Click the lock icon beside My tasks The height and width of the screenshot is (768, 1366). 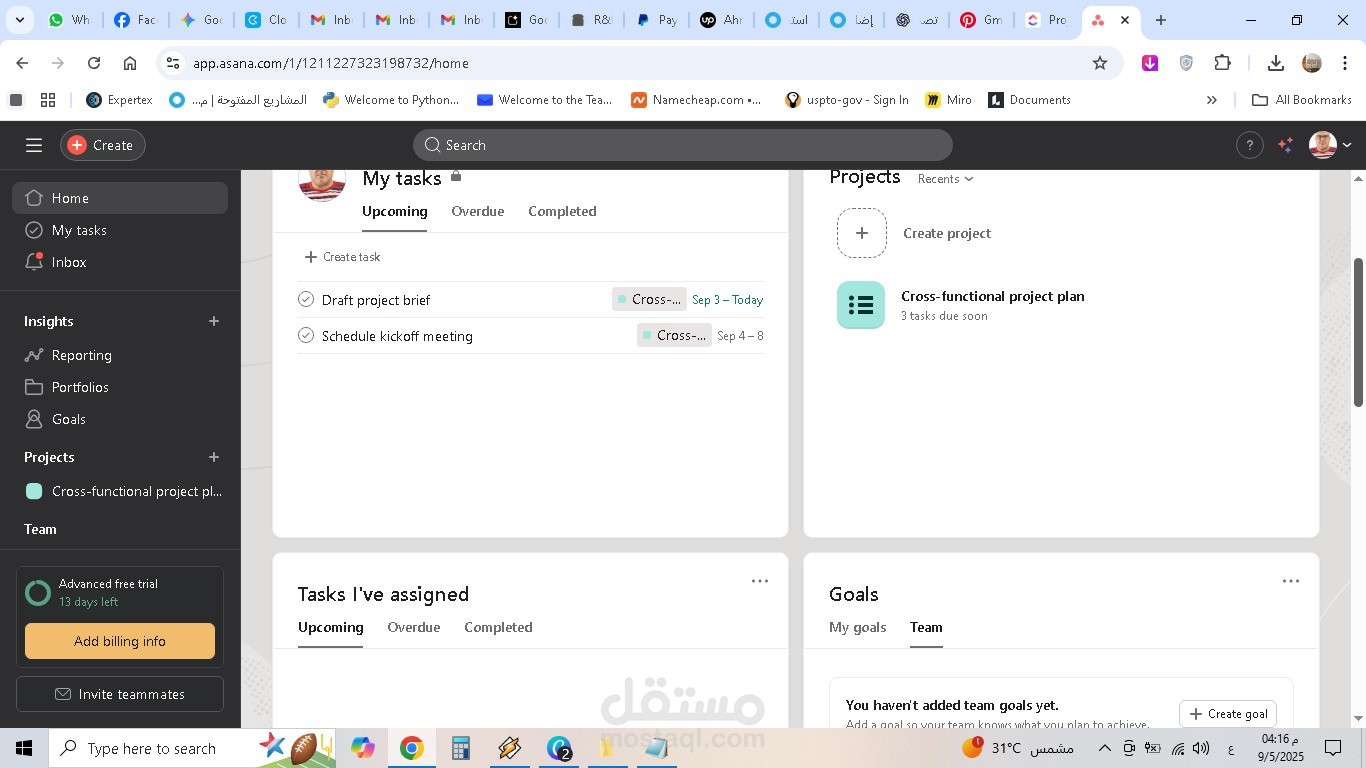point(456,176)
